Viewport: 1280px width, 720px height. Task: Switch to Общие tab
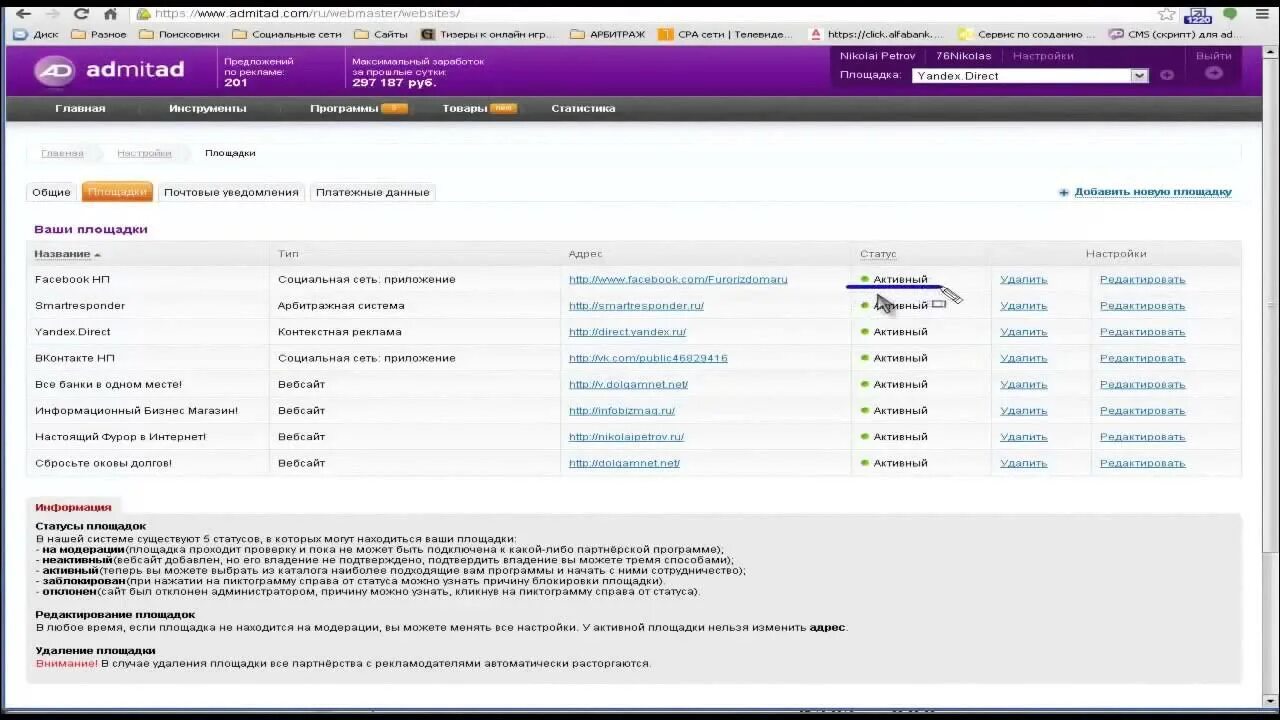pos(51,192)
